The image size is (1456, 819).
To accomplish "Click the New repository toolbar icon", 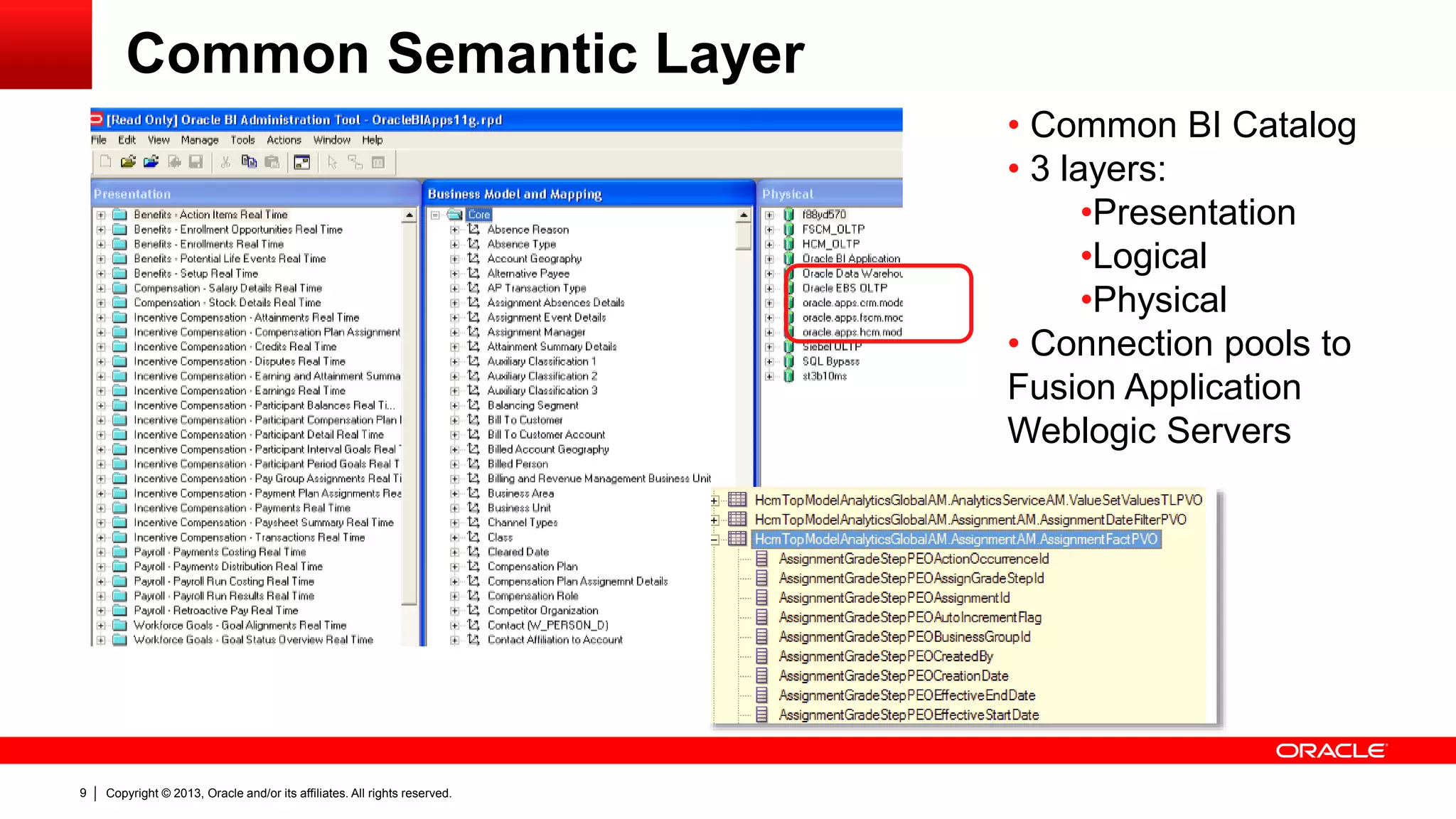I will [105, 162].
